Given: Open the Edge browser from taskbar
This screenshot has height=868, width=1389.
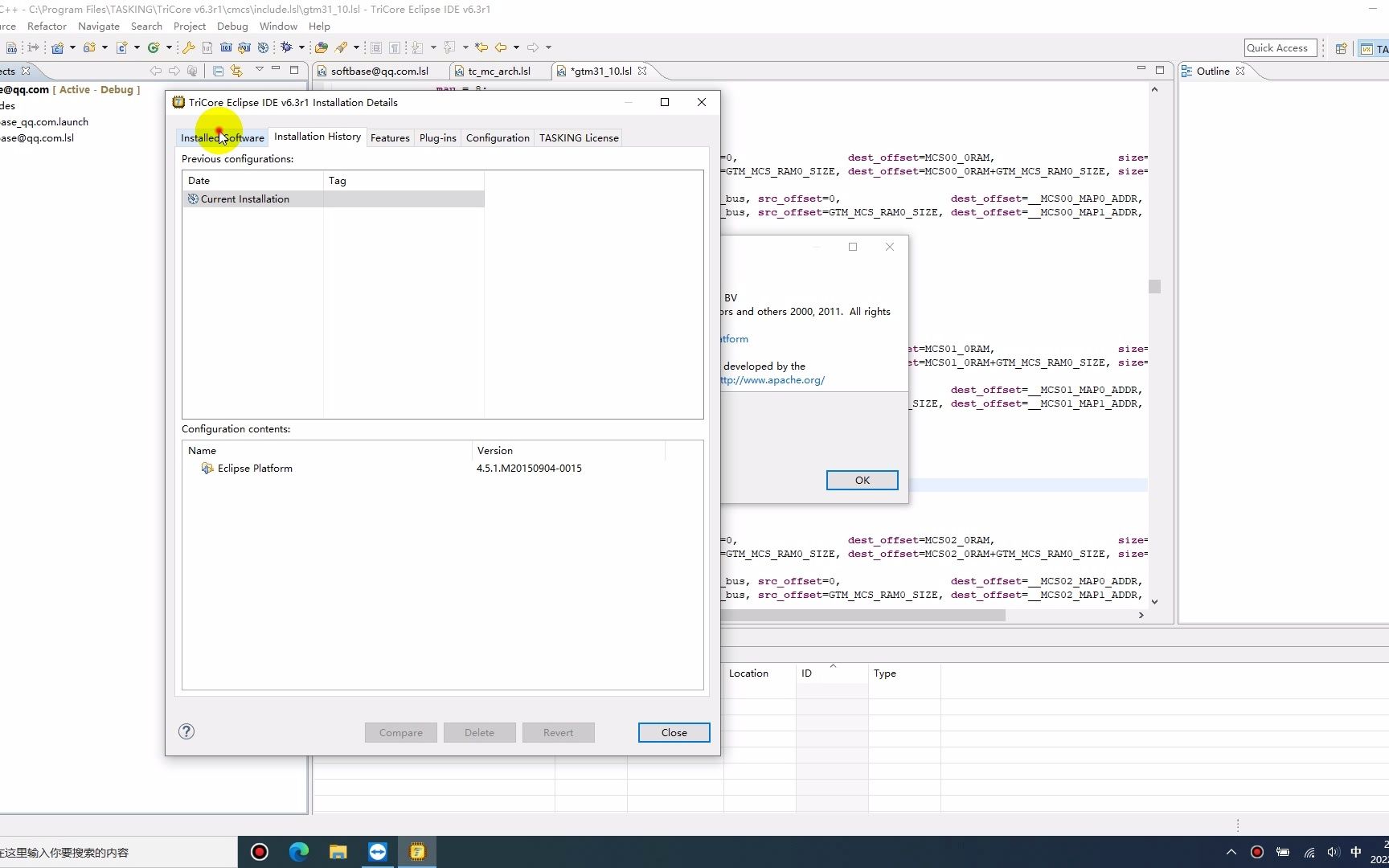Looking at the screenshot, I should 299,852.
